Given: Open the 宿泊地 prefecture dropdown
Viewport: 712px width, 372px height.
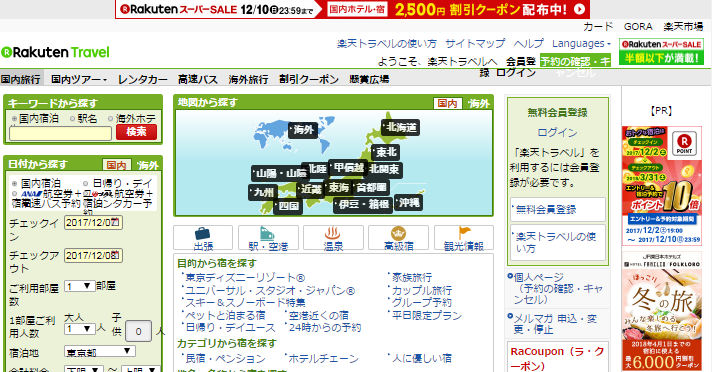Looking at the screenshot, I should 99,351.
